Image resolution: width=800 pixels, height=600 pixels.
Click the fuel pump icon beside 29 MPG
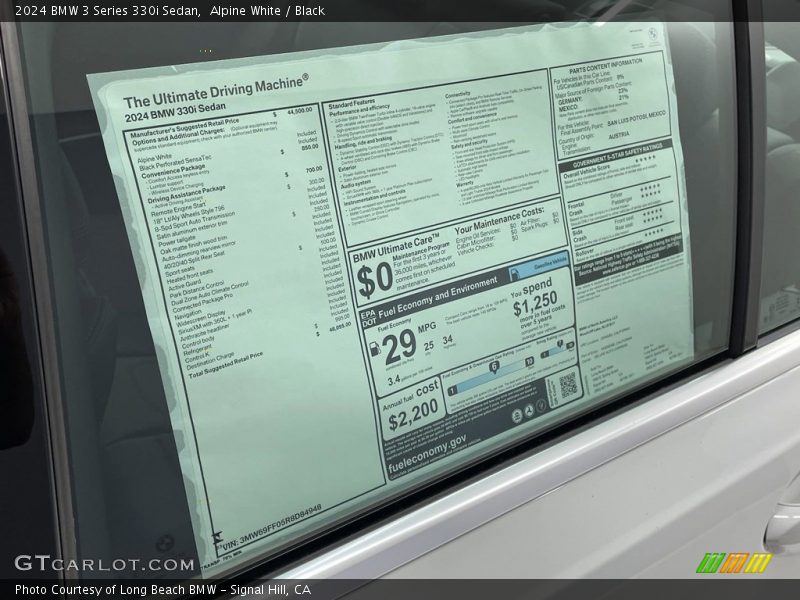[x=374, y=349]
